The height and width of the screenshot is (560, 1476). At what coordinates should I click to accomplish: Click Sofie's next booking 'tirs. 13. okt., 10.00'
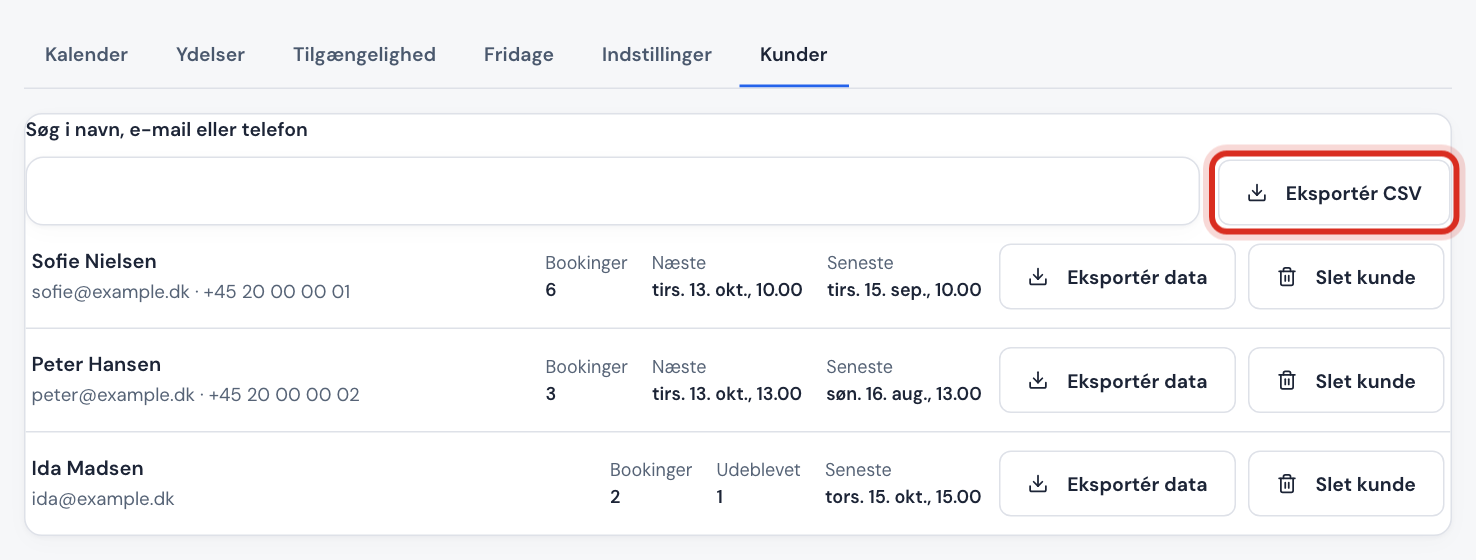(727, 290)
